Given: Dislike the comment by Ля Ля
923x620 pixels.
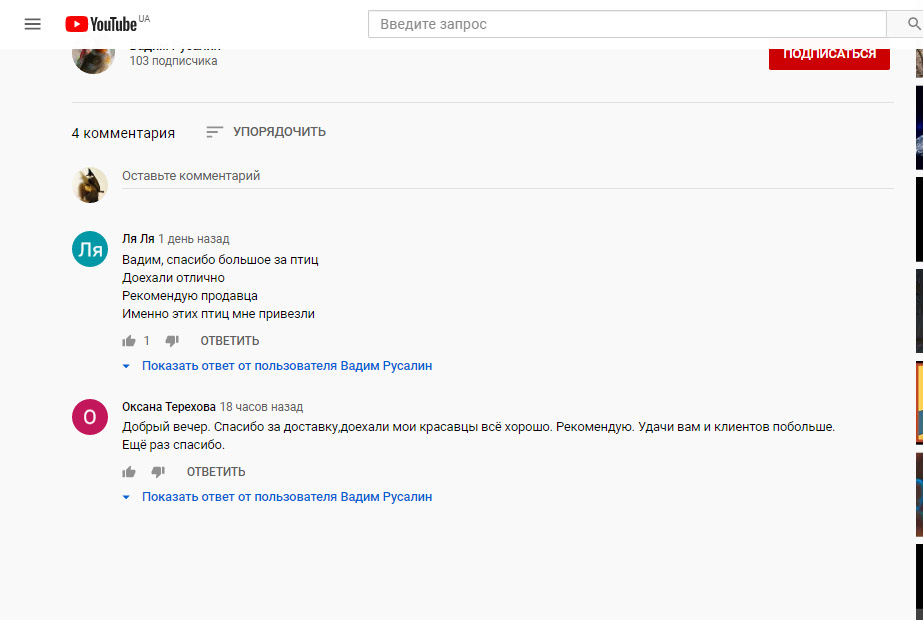Looking at the screenshot, I should [171, 341].
